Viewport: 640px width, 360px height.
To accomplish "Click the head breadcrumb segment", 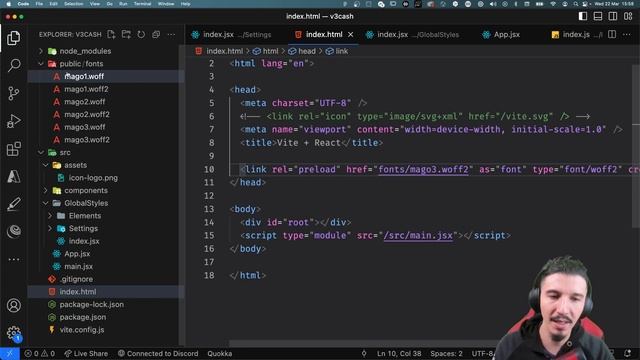I will pyautogui.click(x=302, y=51).
